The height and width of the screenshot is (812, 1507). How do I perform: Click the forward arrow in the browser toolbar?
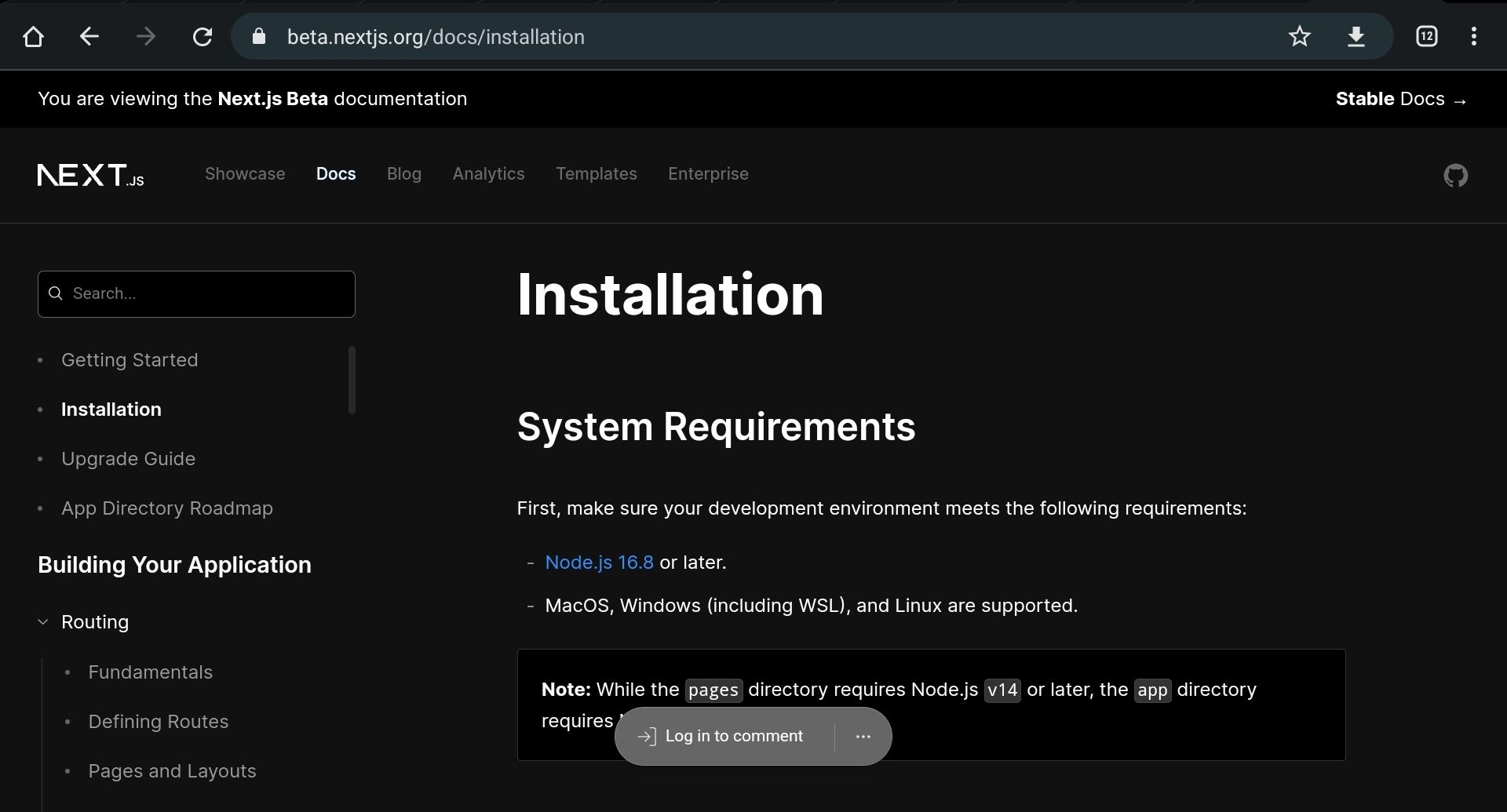pyautogui.click(x=146, y=37)
